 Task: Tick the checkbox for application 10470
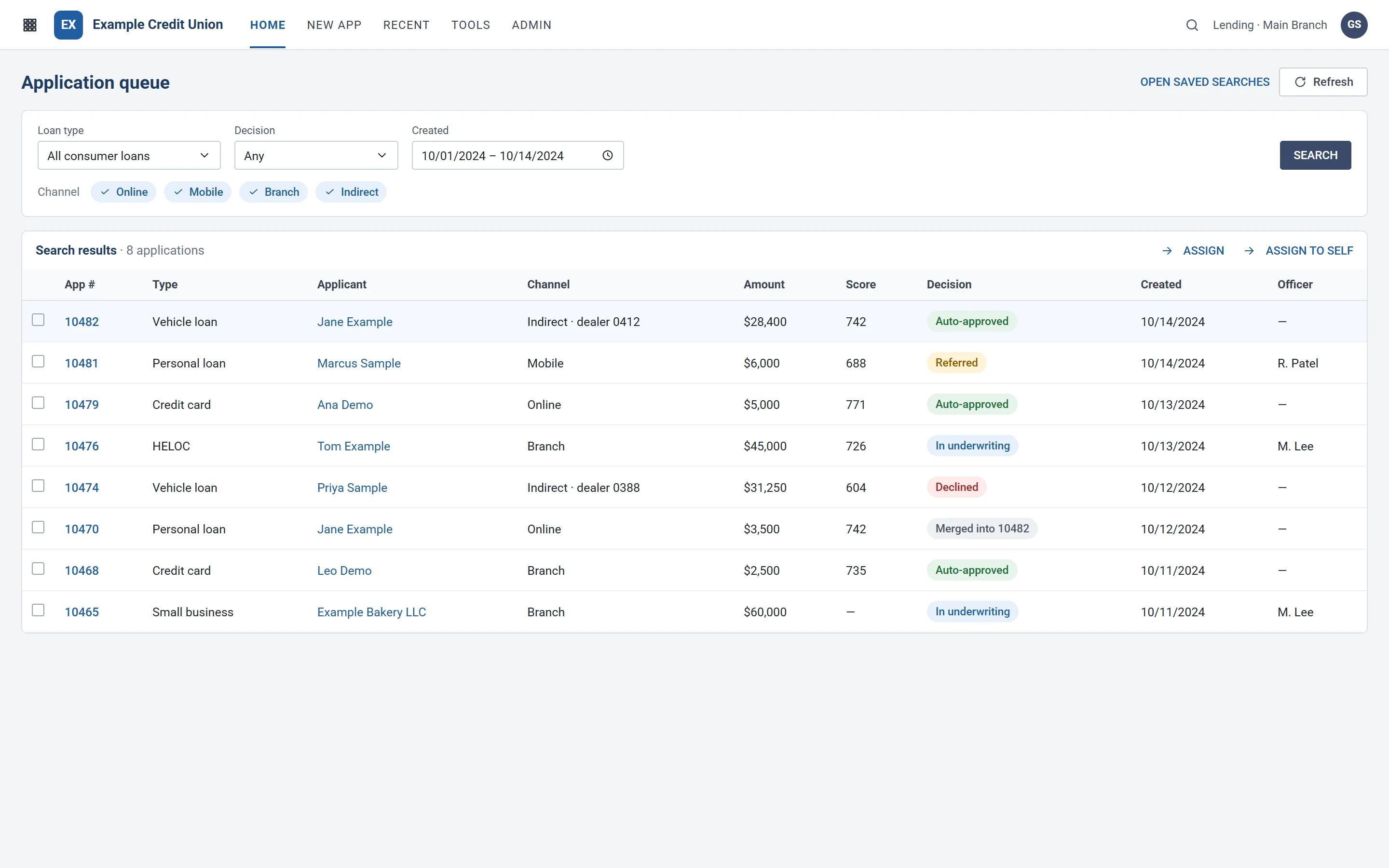[38, 527]
